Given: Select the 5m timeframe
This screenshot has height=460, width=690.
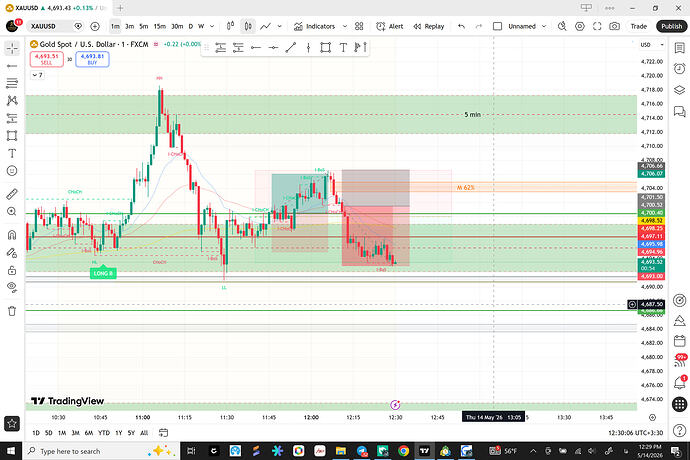Looking at the screenshot, I should pos(143,26).
